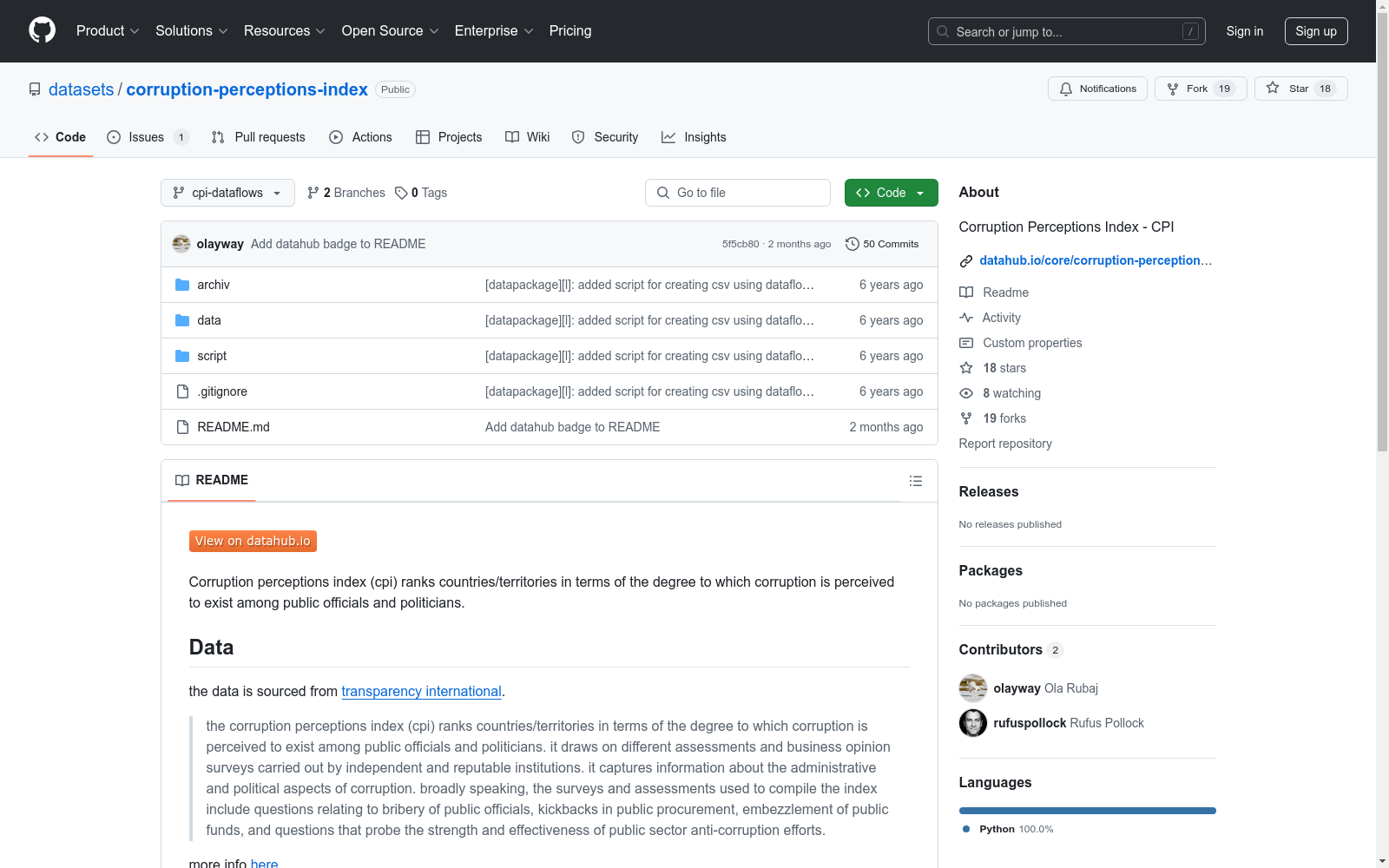Click the Custom properties icon
Viewport: 1389px width, 868px height.
coord(966,343)
